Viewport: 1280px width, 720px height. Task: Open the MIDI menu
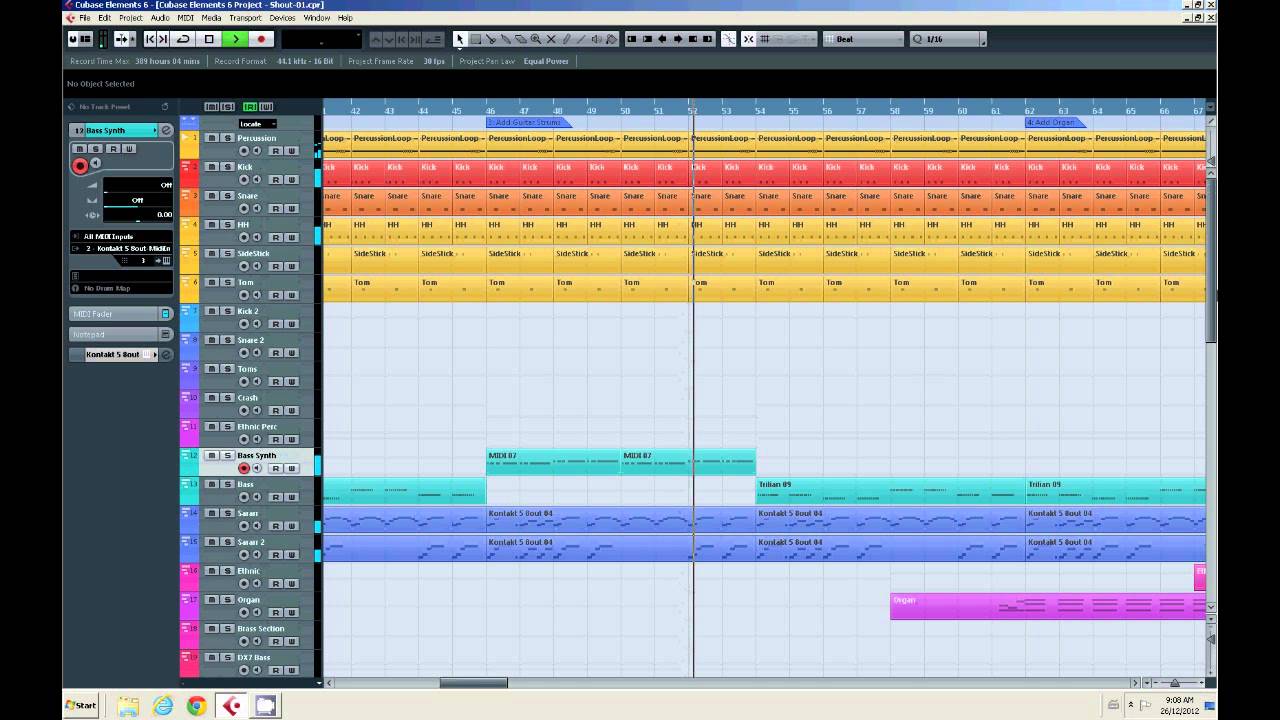(186, 18)
